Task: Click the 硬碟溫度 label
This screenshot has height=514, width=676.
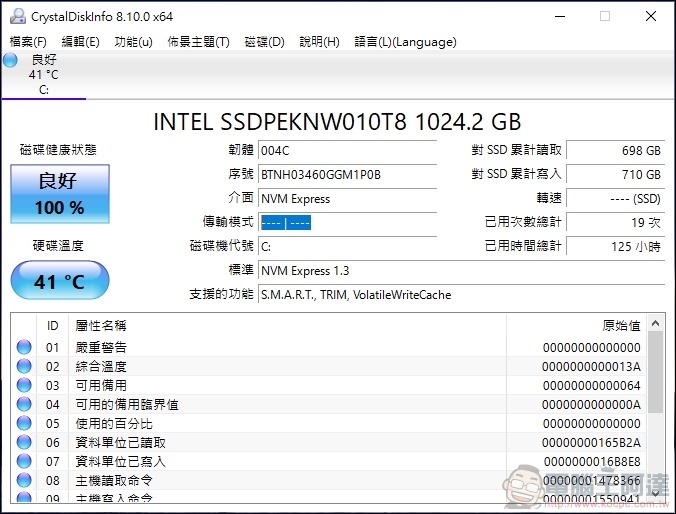Action: point(58,246)
